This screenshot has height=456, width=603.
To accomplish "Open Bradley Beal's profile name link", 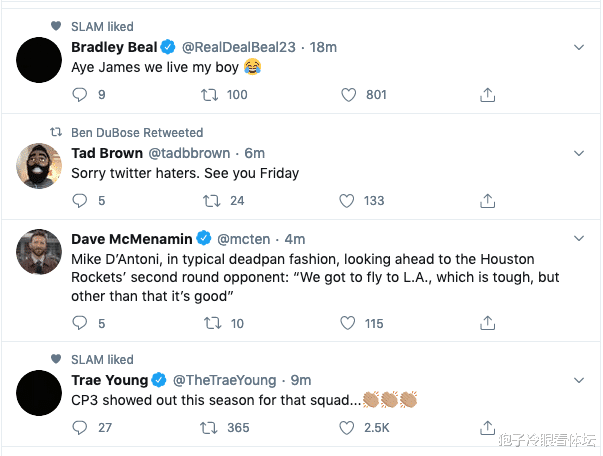I will pyautogui.click(x=108, y=47).
